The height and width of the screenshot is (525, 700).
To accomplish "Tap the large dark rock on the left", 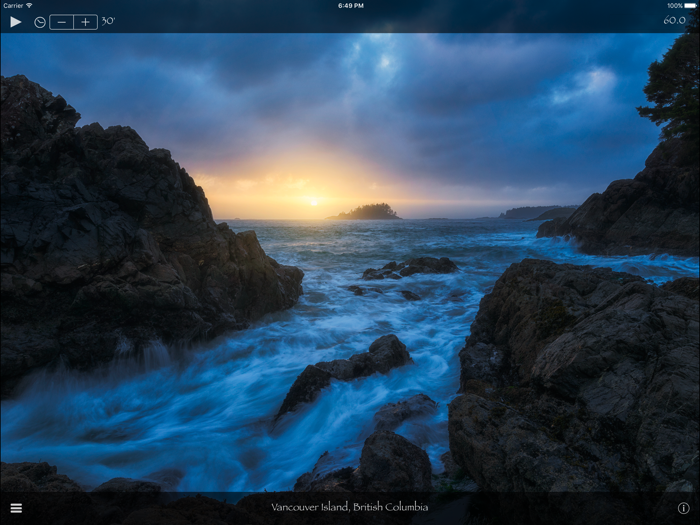I will pyautogui.click(x=110, y=240).
